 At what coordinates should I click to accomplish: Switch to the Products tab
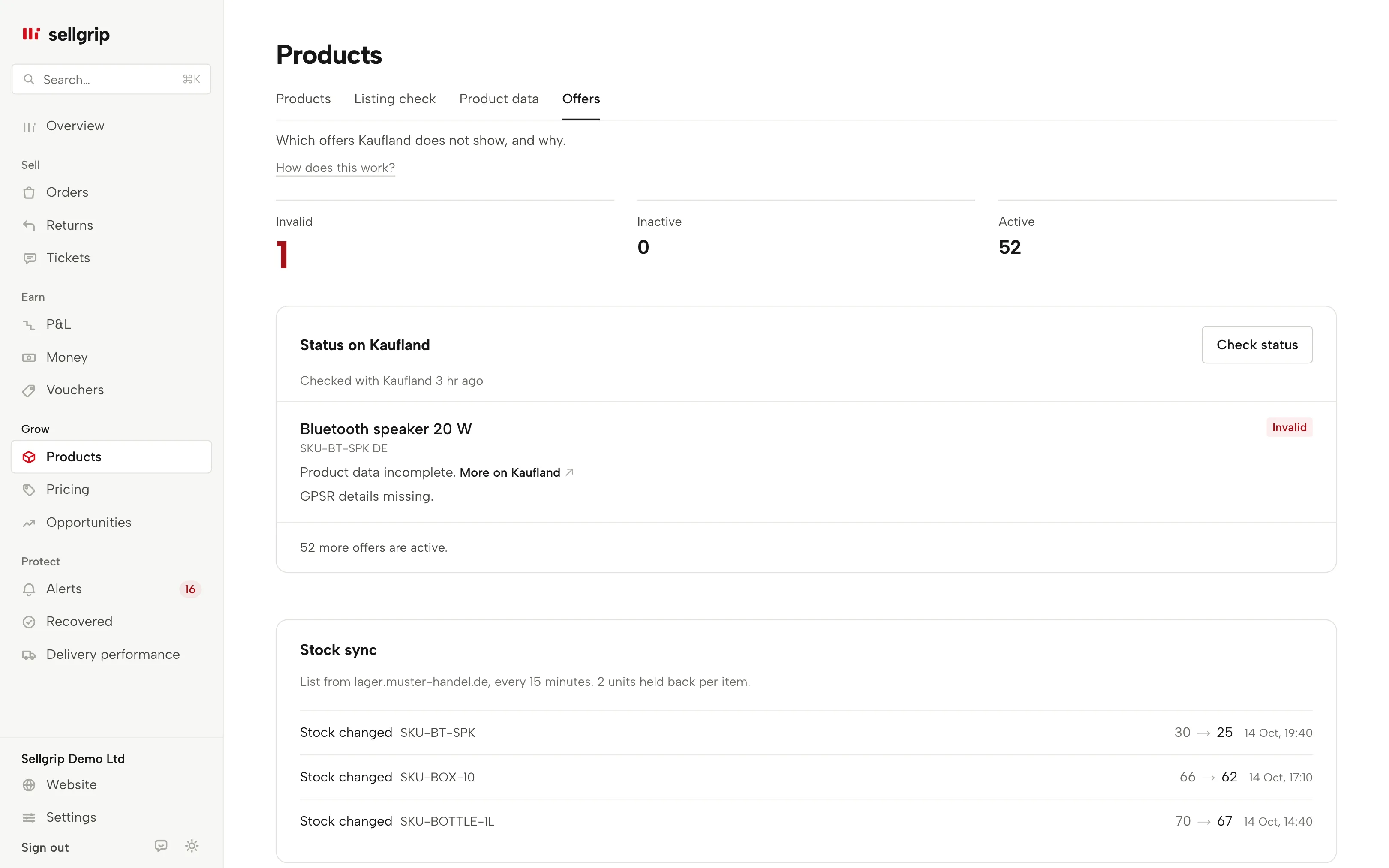point(303,99)
